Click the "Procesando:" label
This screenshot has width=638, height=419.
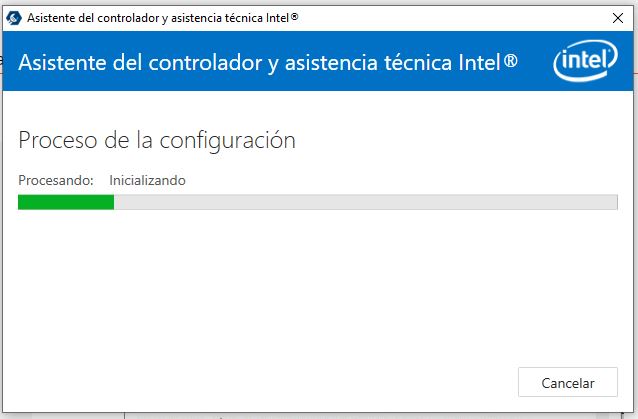point(56,180)
